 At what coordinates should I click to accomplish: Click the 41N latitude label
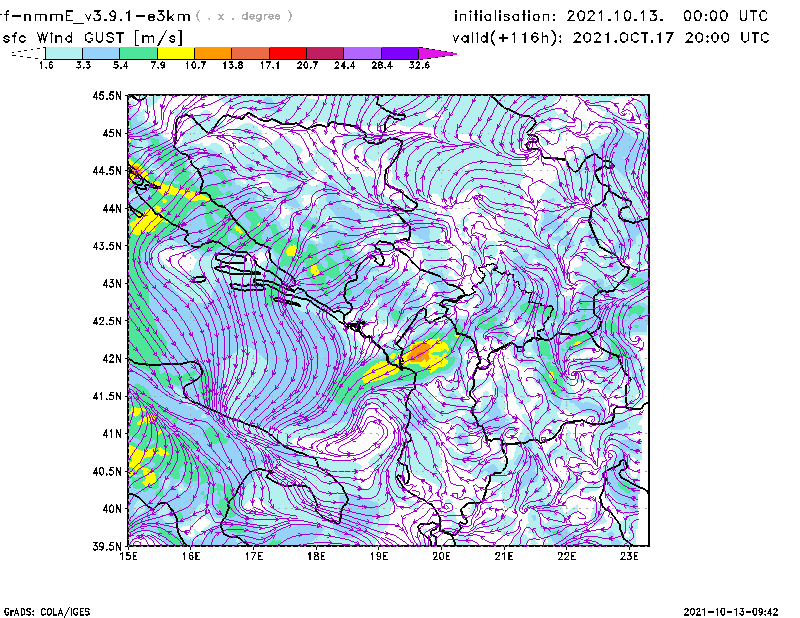click(112, 434)
